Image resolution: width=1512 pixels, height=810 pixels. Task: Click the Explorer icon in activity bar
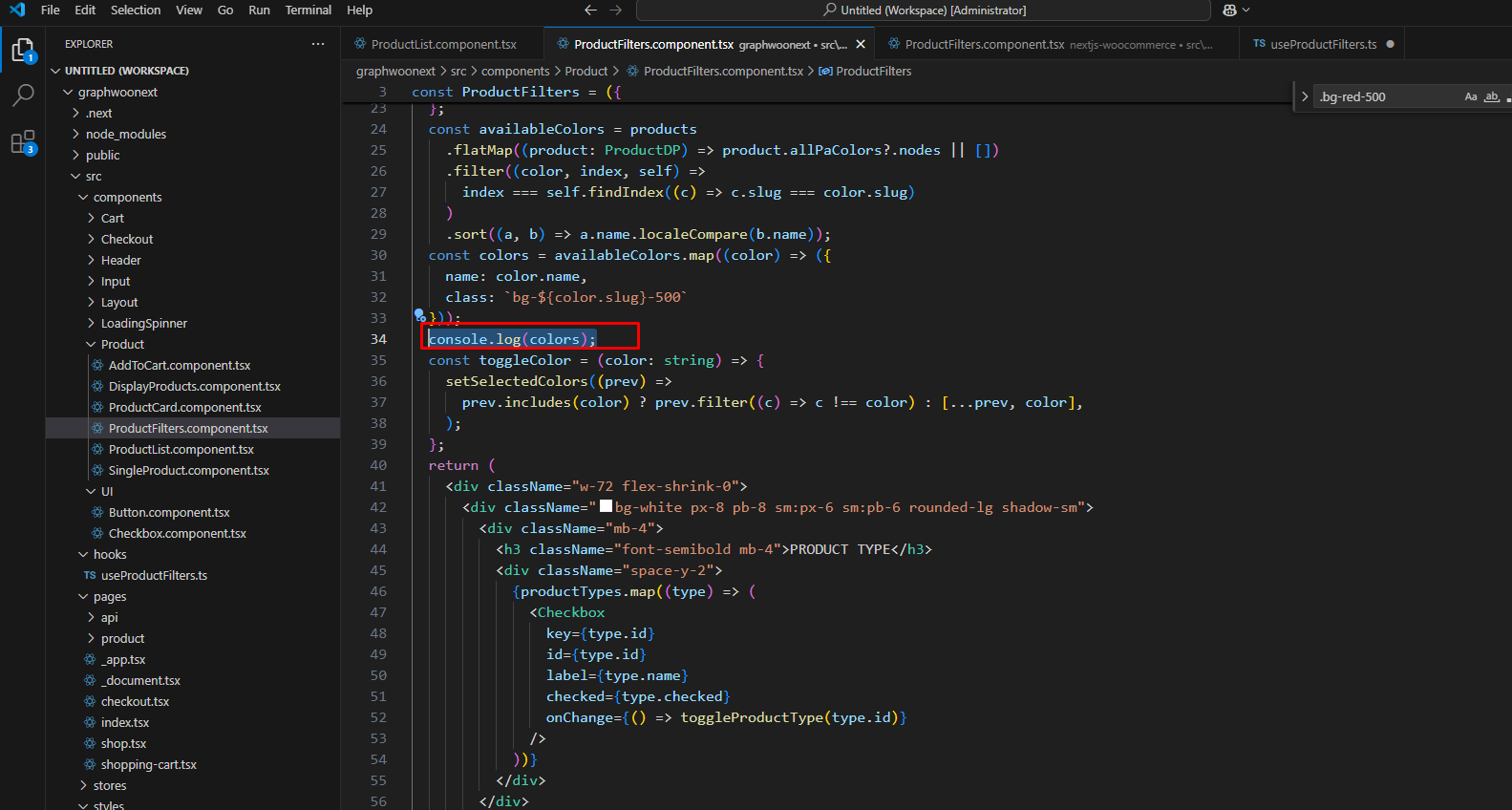23,50
